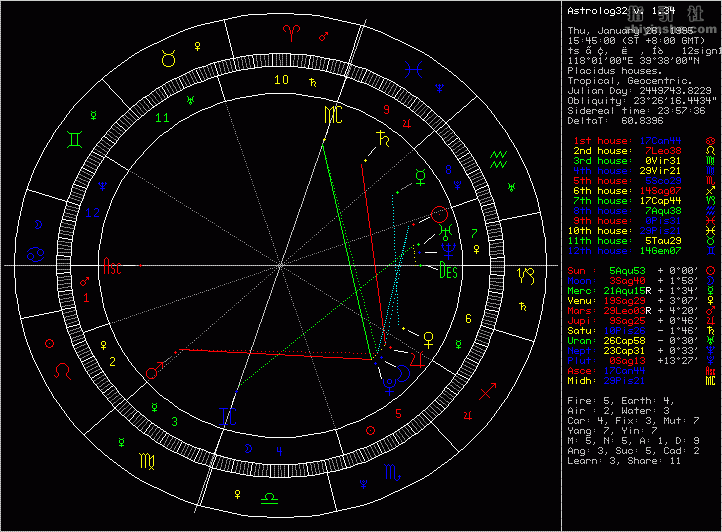Select house number 11 on the chart

click(162, 118)
